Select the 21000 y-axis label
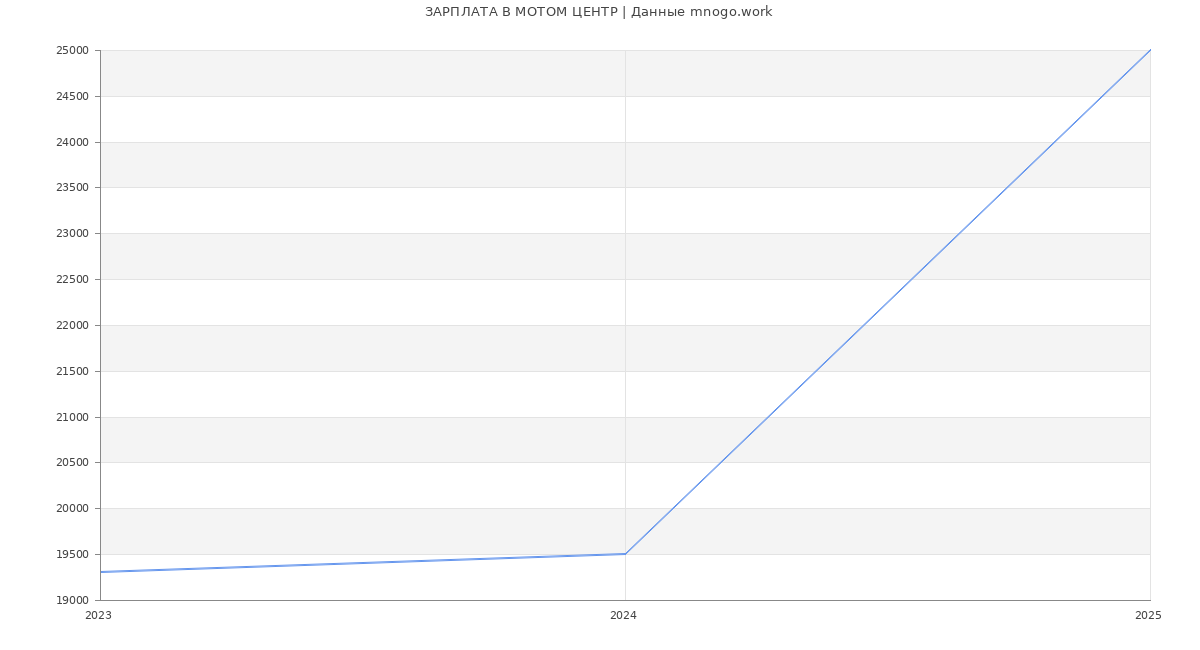1200x650 pixels. coord(73,418)
